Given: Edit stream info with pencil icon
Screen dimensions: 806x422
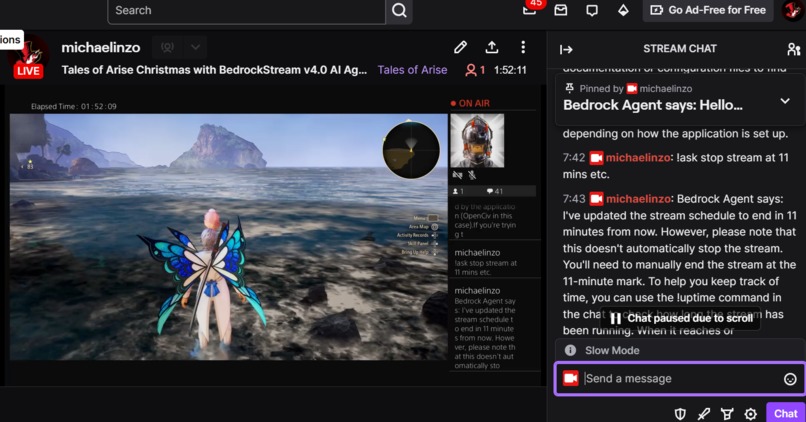Looking at the screenshot, I should [x=461, y=47].
